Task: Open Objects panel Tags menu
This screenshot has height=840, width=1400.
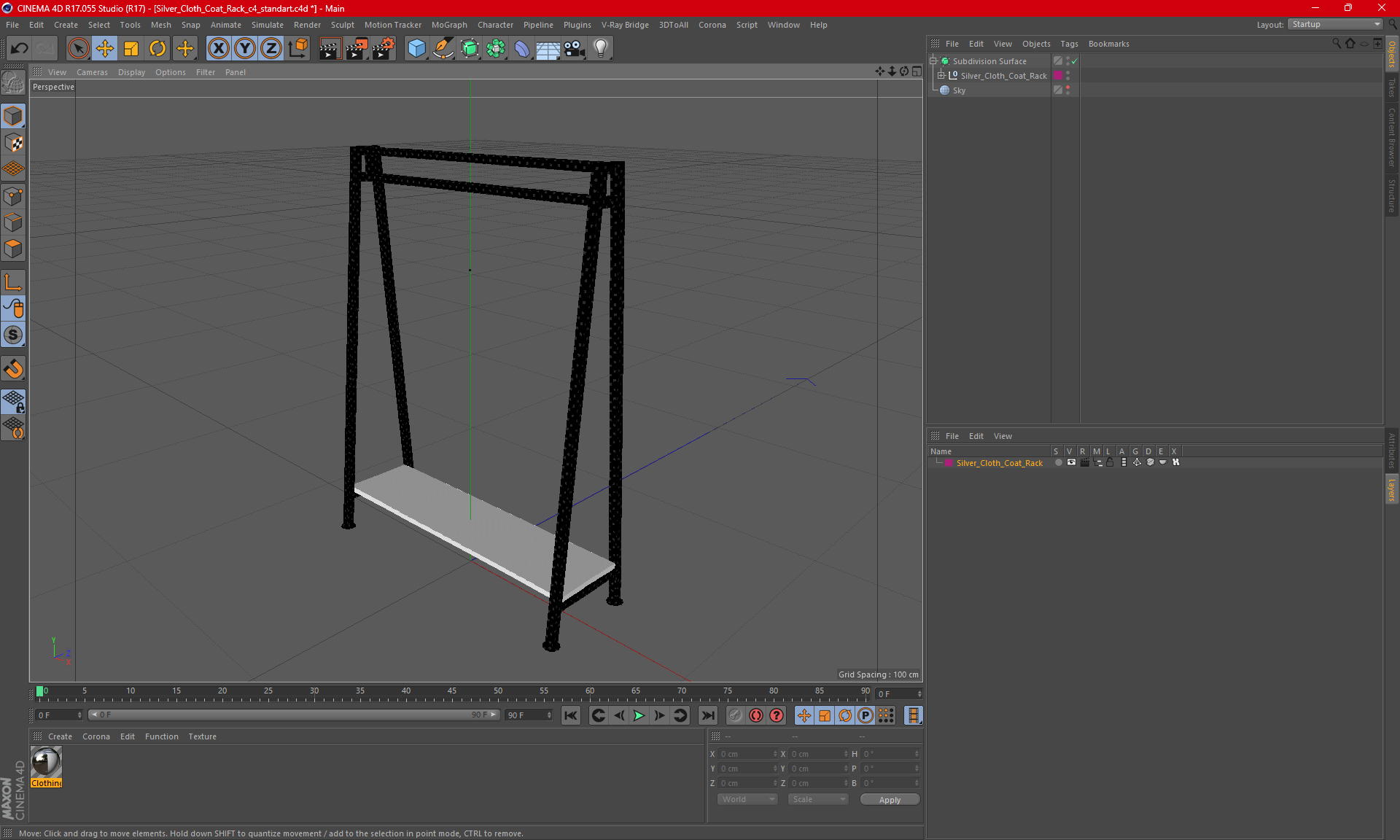Action: coord(1069,44)
